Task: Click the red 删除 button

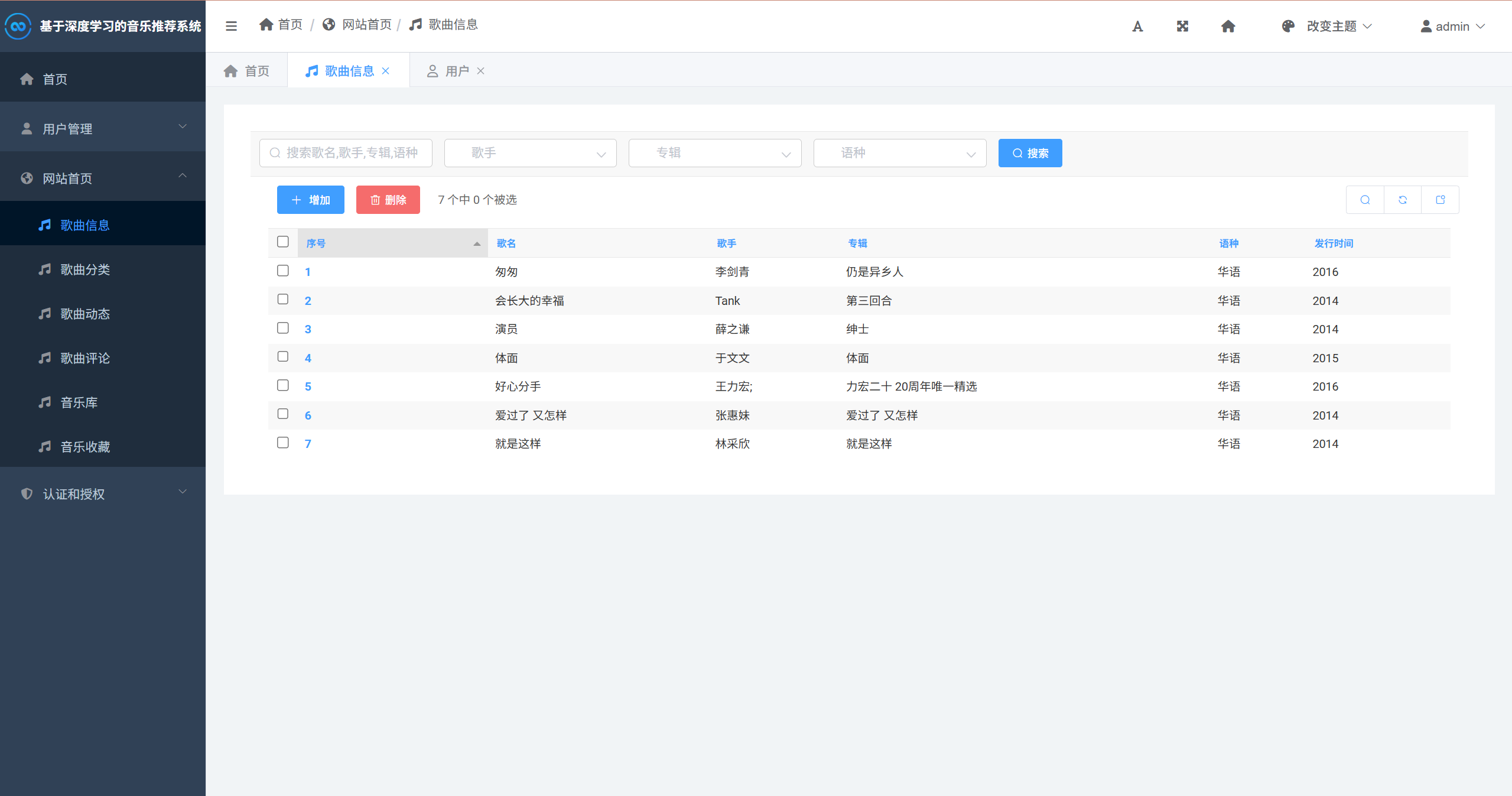Action: point(388,200)
